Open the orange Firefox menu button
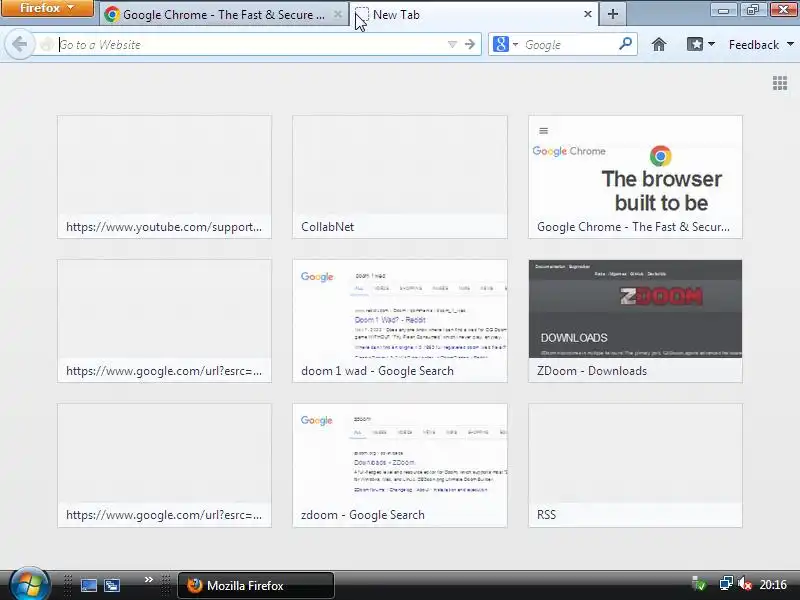 click(x=47, y=8)
